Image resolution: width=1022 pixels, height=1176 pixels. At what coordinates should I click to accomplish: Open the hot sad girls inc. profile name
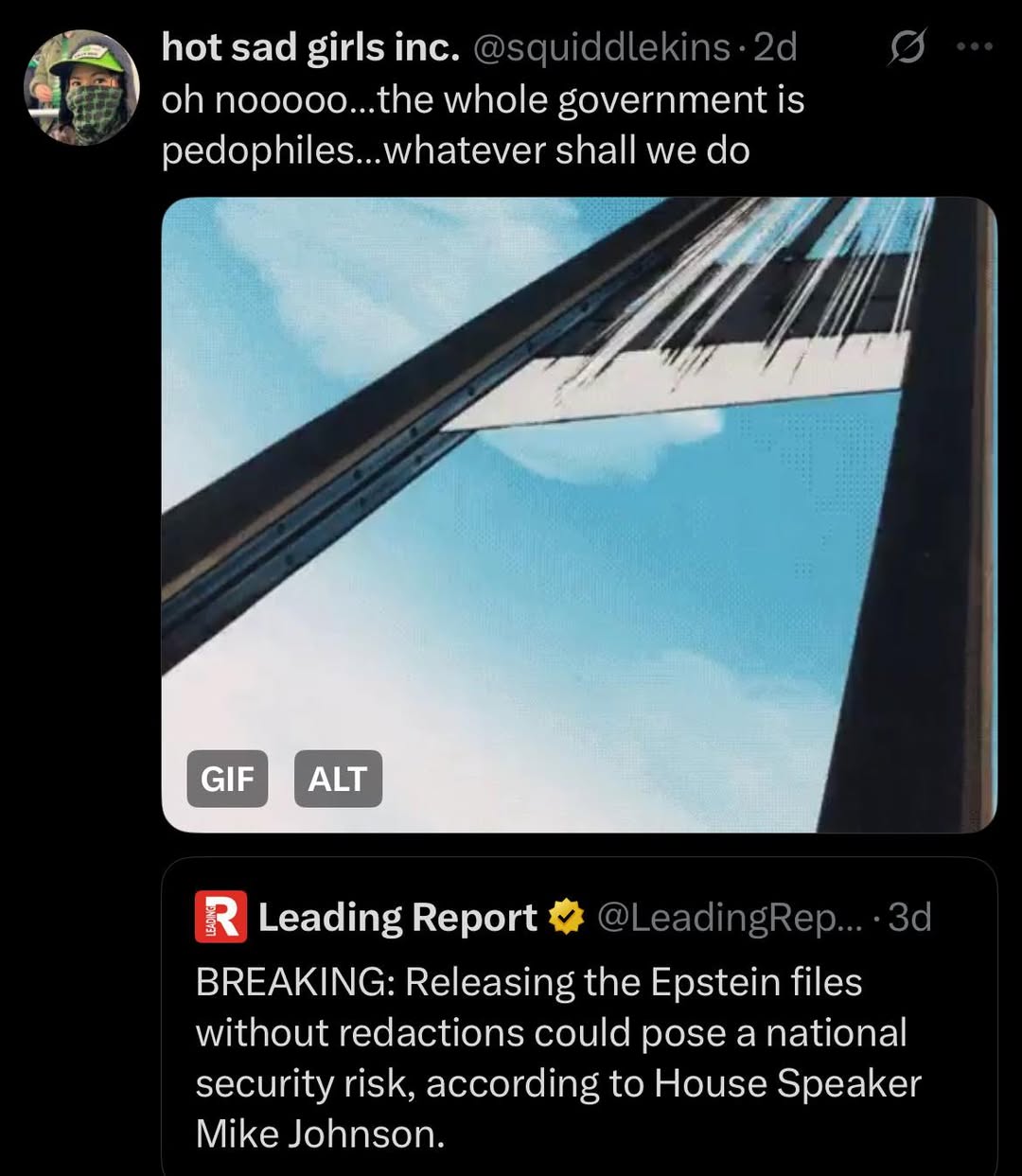click(x=310, y=46)
